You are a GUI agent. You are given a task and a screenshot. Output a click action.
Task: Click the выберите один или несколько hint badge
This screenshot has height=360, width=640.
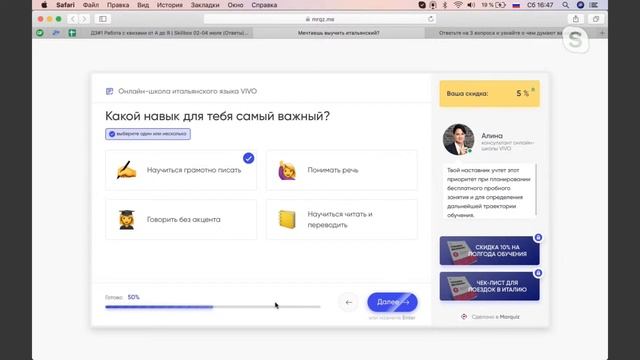tap(148, 134)
